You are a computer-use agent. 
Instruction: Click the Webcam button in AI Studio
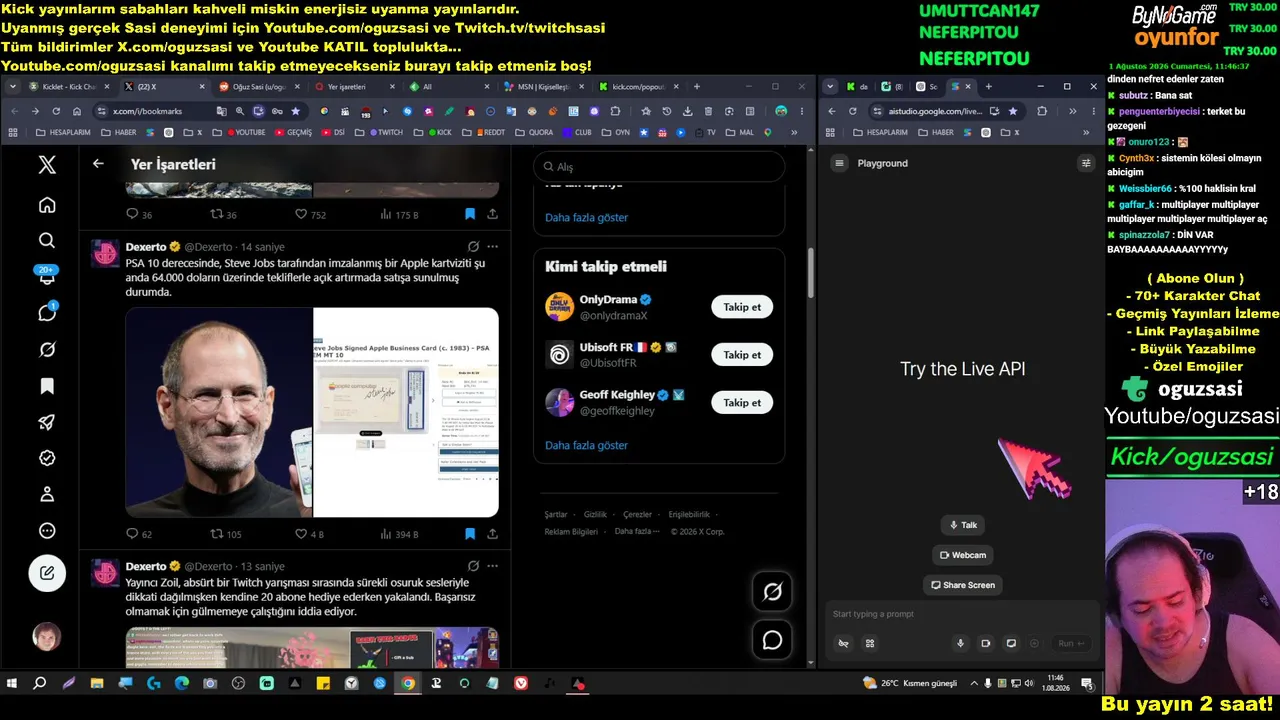(x=963, y=555)
